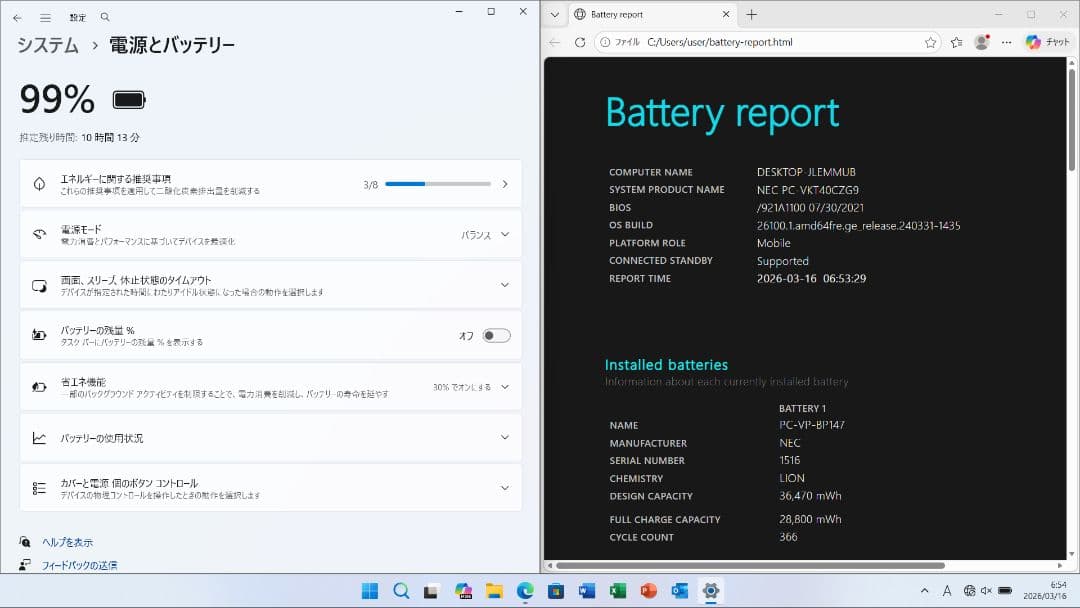This screenshot has width=1080, height=608.
Task: Enable the バッテリーの残量 % toggle
Action: [x=496, y=335]
